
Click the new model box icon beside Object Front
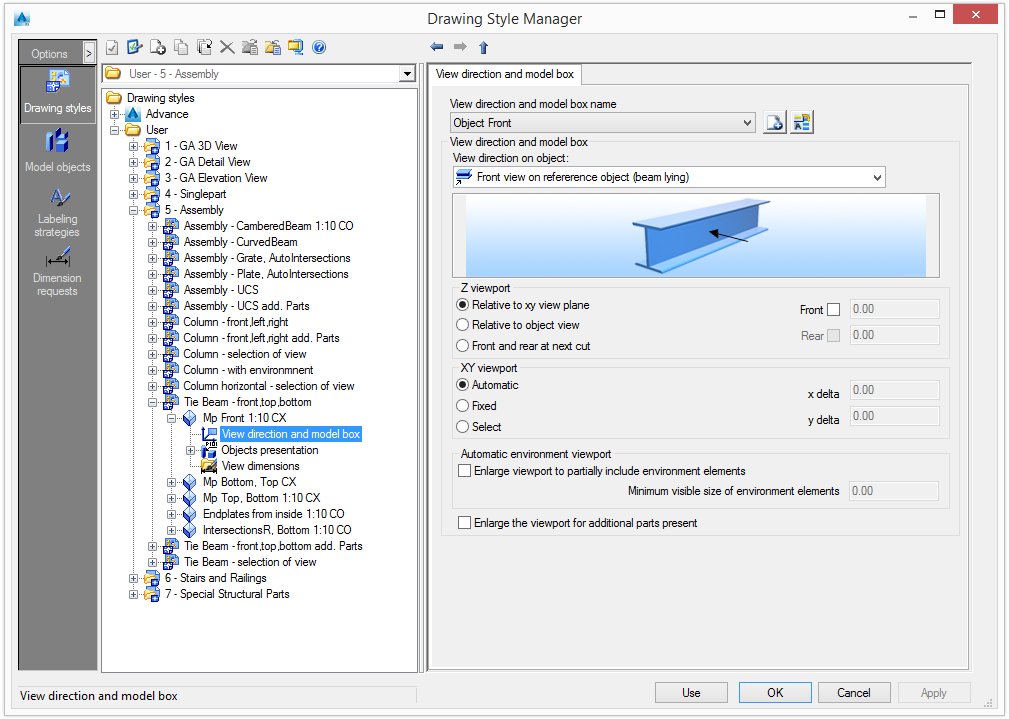(775, 122)
